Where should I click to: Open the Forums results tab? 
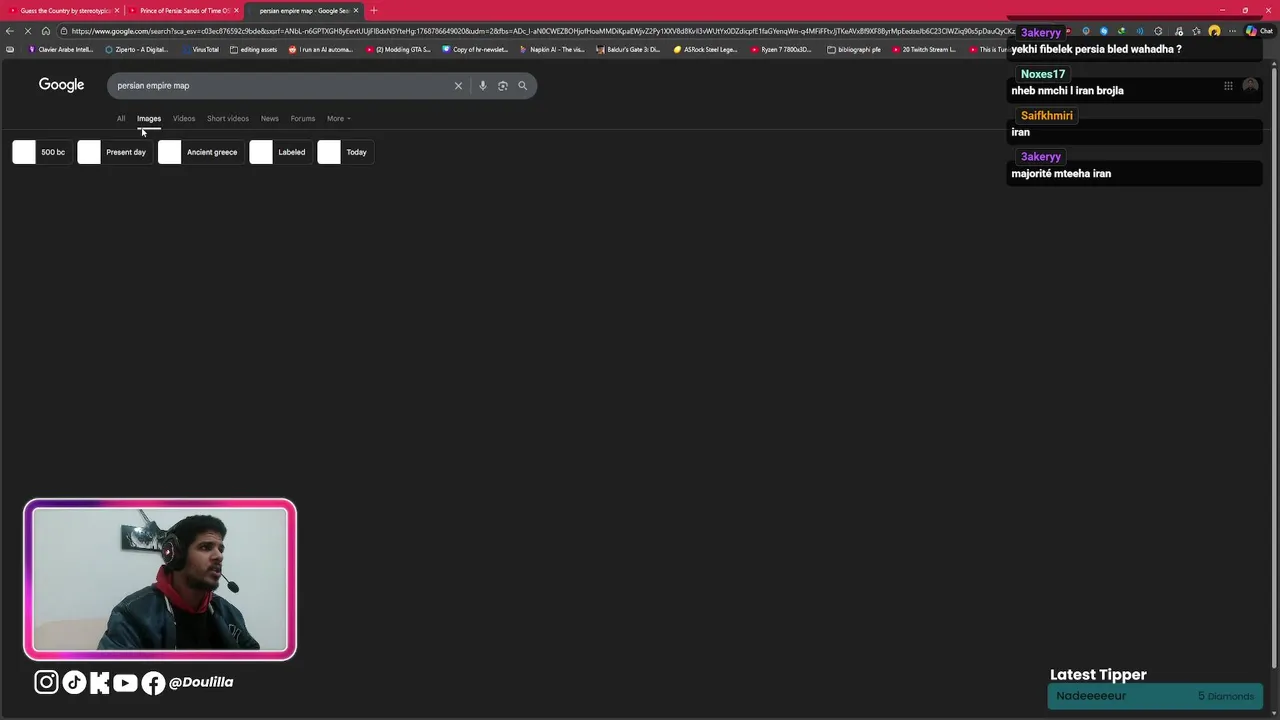point(303,118)
